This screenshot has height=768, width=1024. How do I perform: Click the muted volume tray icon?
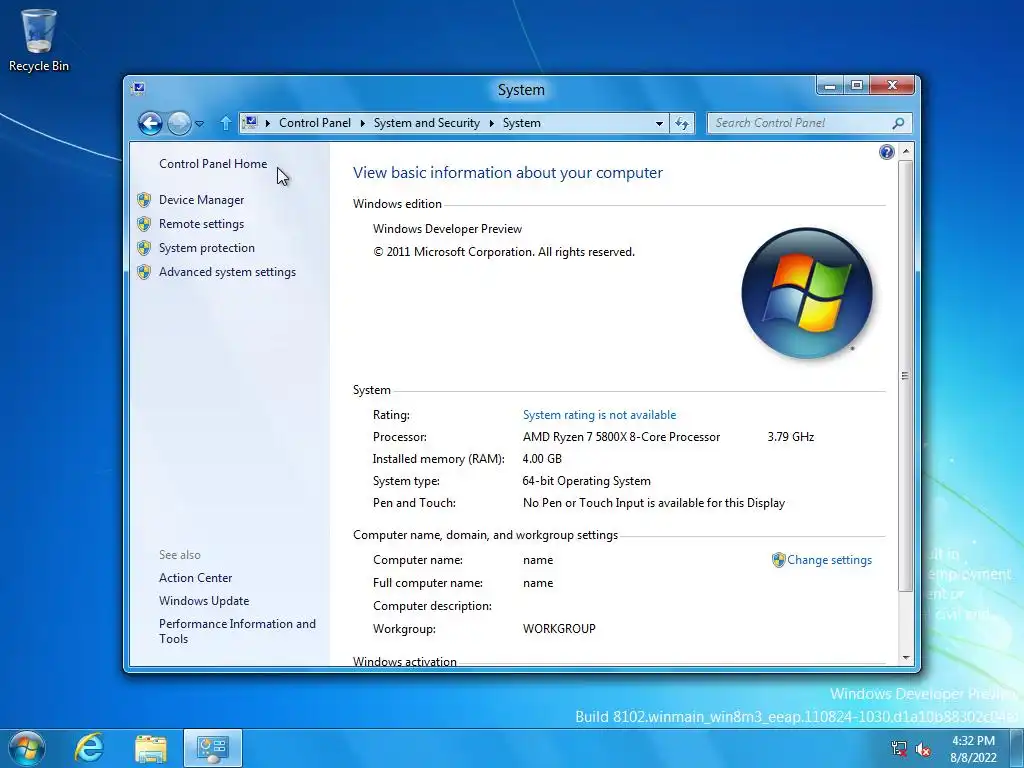(923, 749)
